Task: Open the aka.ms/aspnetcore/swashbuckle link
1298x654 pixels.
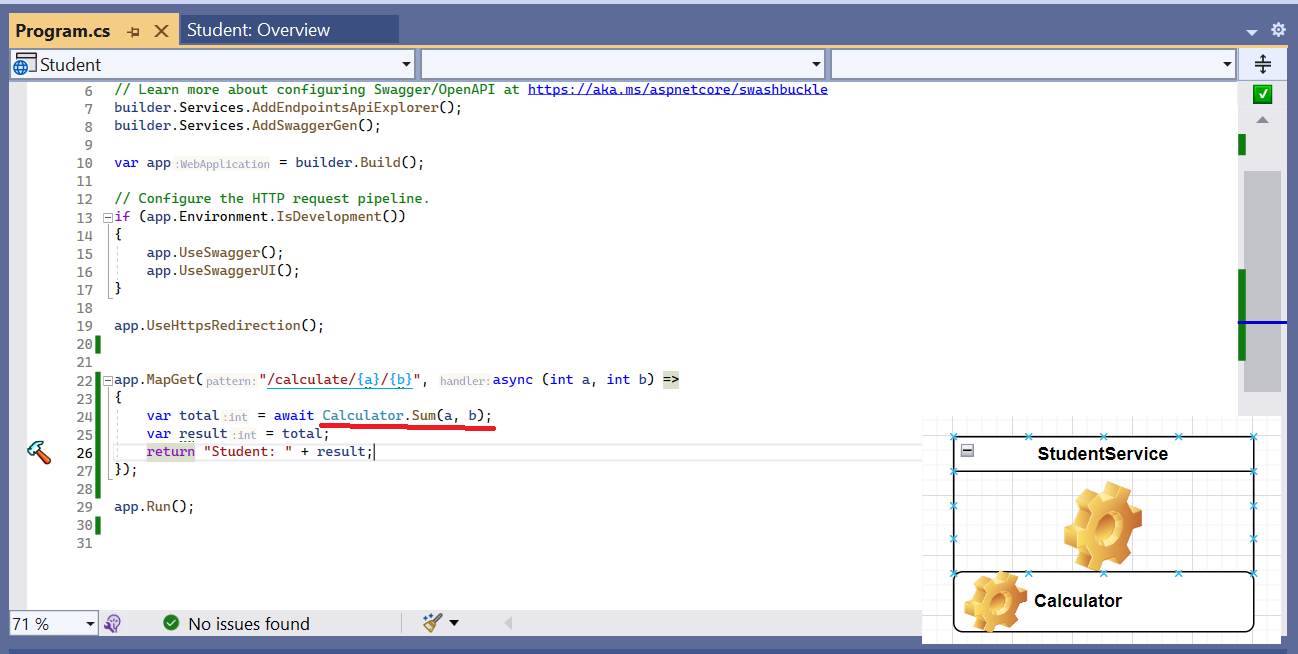Action: point(677,89)
